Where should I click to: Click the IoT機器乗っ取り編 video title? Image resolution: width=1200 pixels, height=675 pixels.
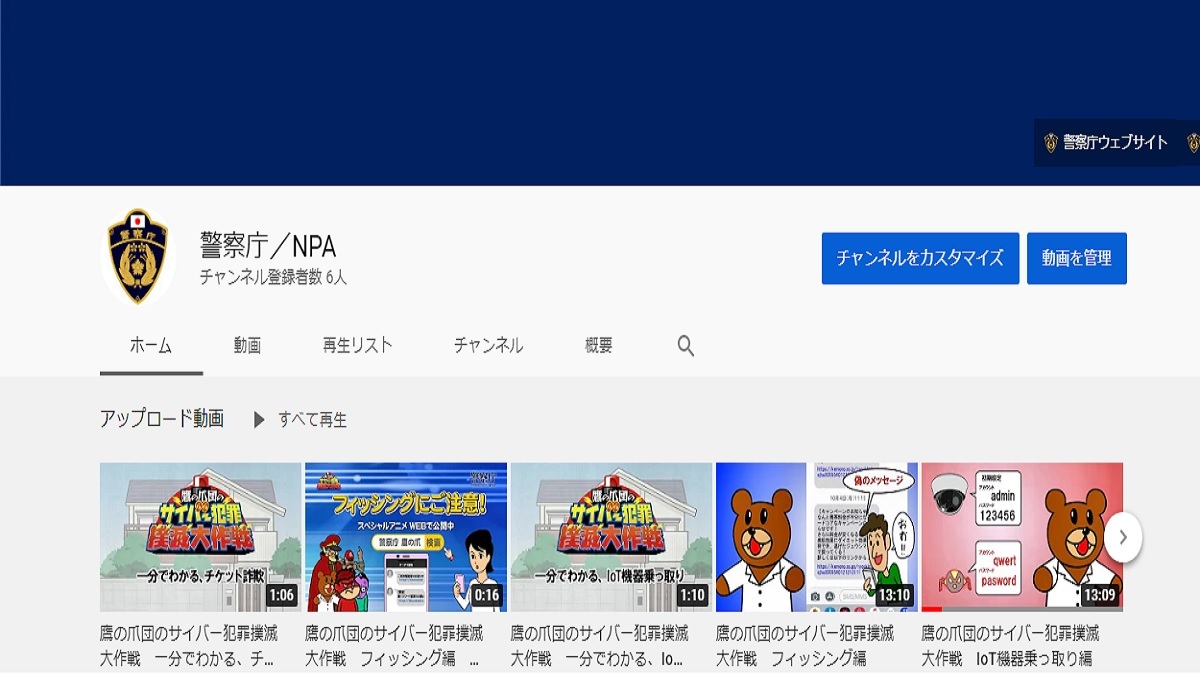[x=1011, y=646]
